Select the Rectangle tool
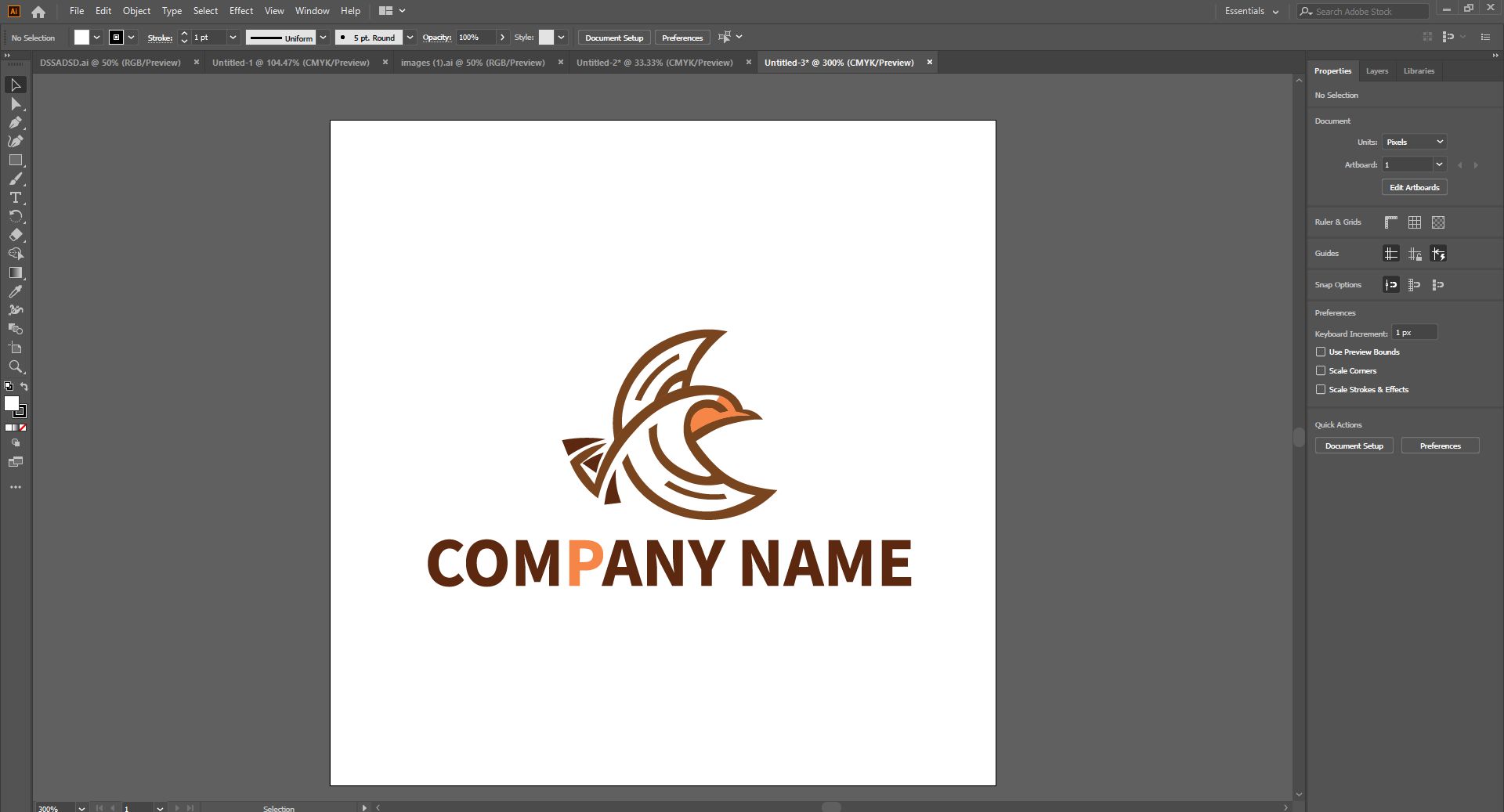 pos(16,161)
